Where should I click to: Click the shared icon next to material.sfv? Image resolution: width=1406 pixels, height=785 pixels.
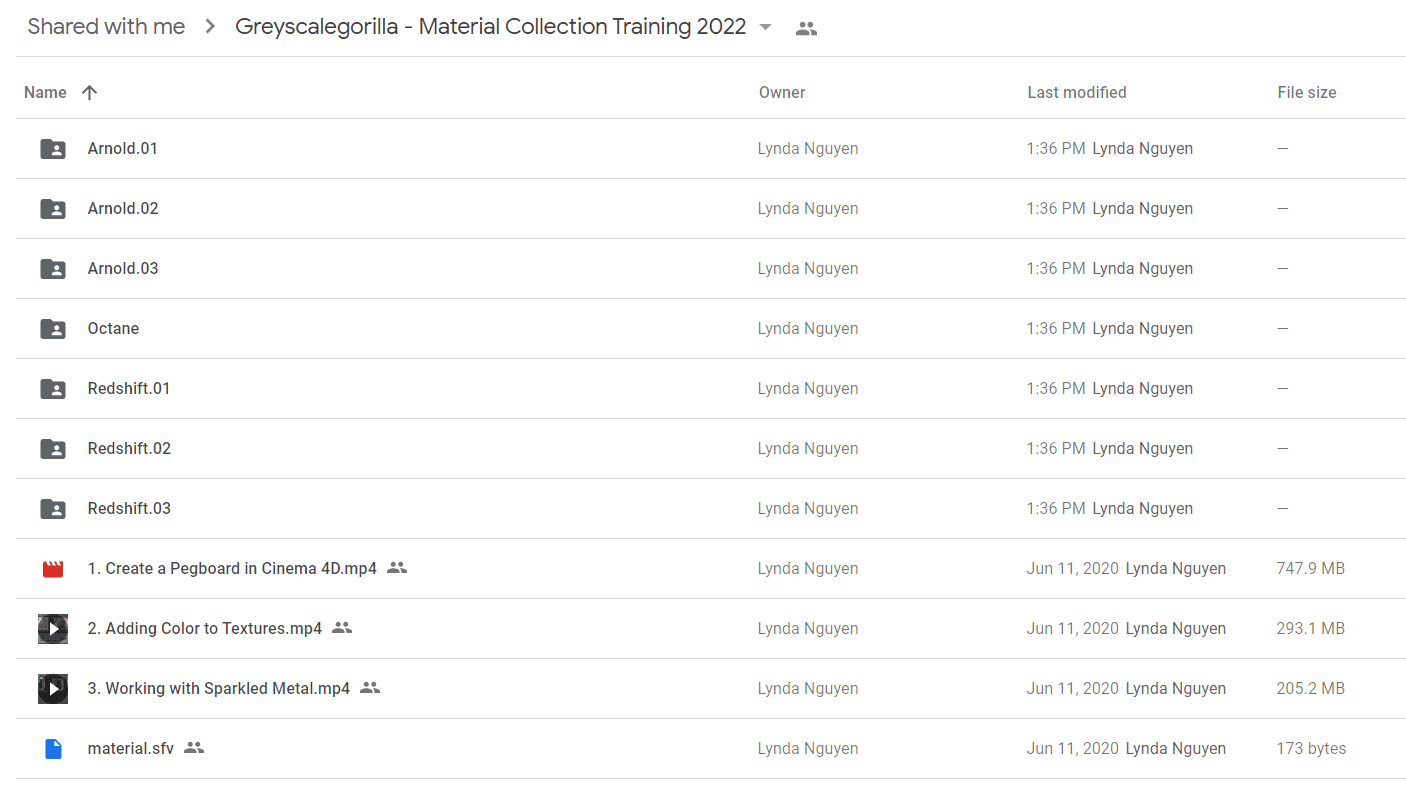tap(194, 748)
